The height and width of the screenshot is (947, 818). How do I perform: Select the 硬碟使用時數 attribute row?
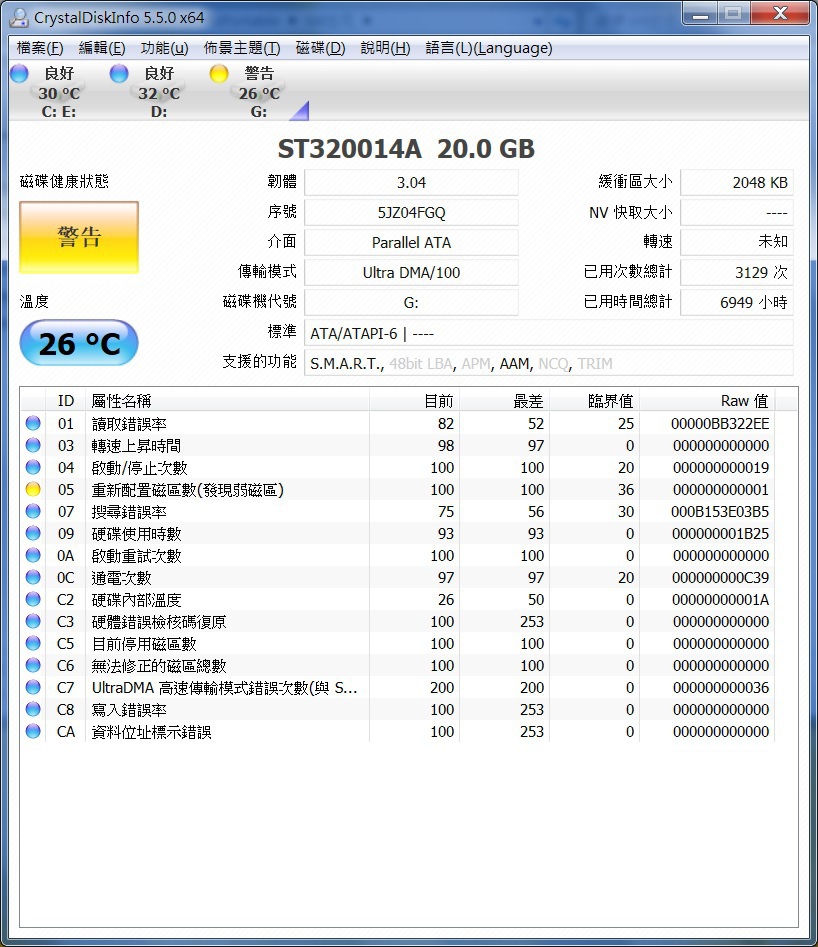click(x=398, y=533)
